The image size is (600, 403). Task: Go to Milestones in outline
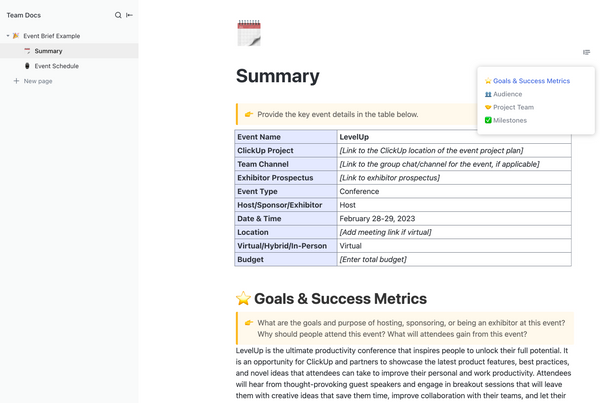point(509,120)
